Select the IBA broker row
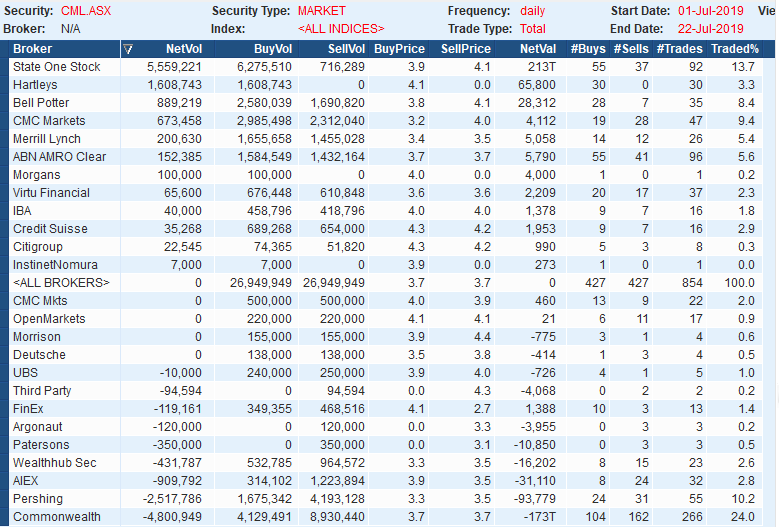 click(386, 211)
